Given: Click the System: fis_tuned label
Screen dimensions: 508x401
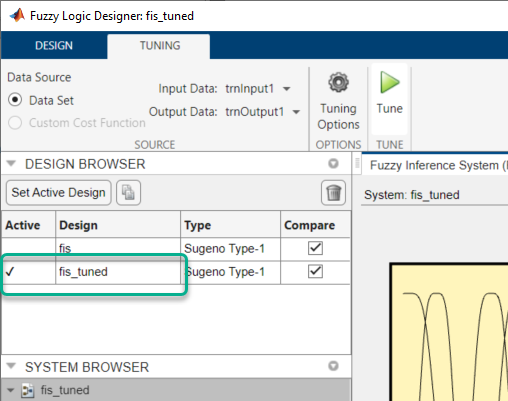Looking at the screenshot, I should pyautogui.click(x=412, y=195).
